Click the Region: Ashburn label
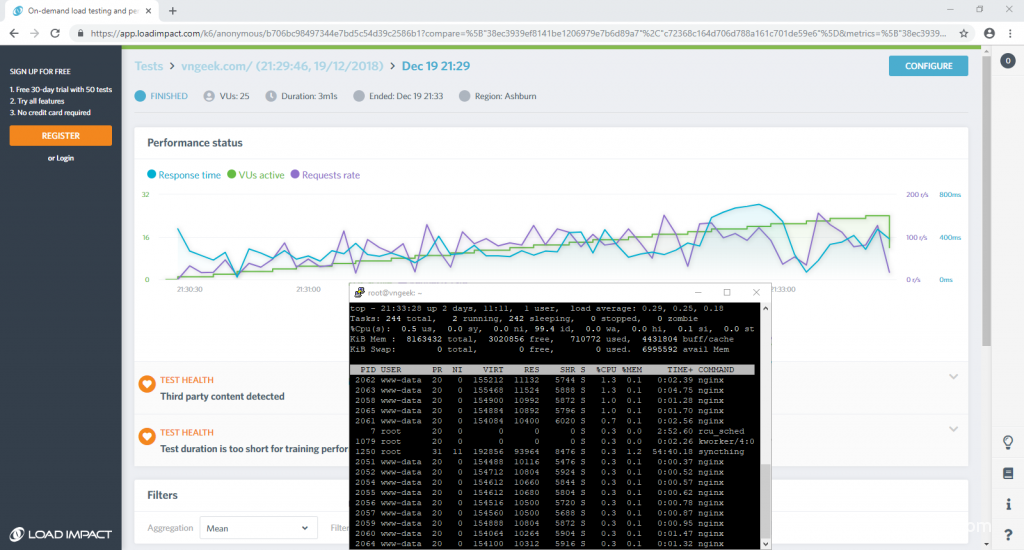Viewport: 1024px width, 550px height. click(x=505, y=96)
